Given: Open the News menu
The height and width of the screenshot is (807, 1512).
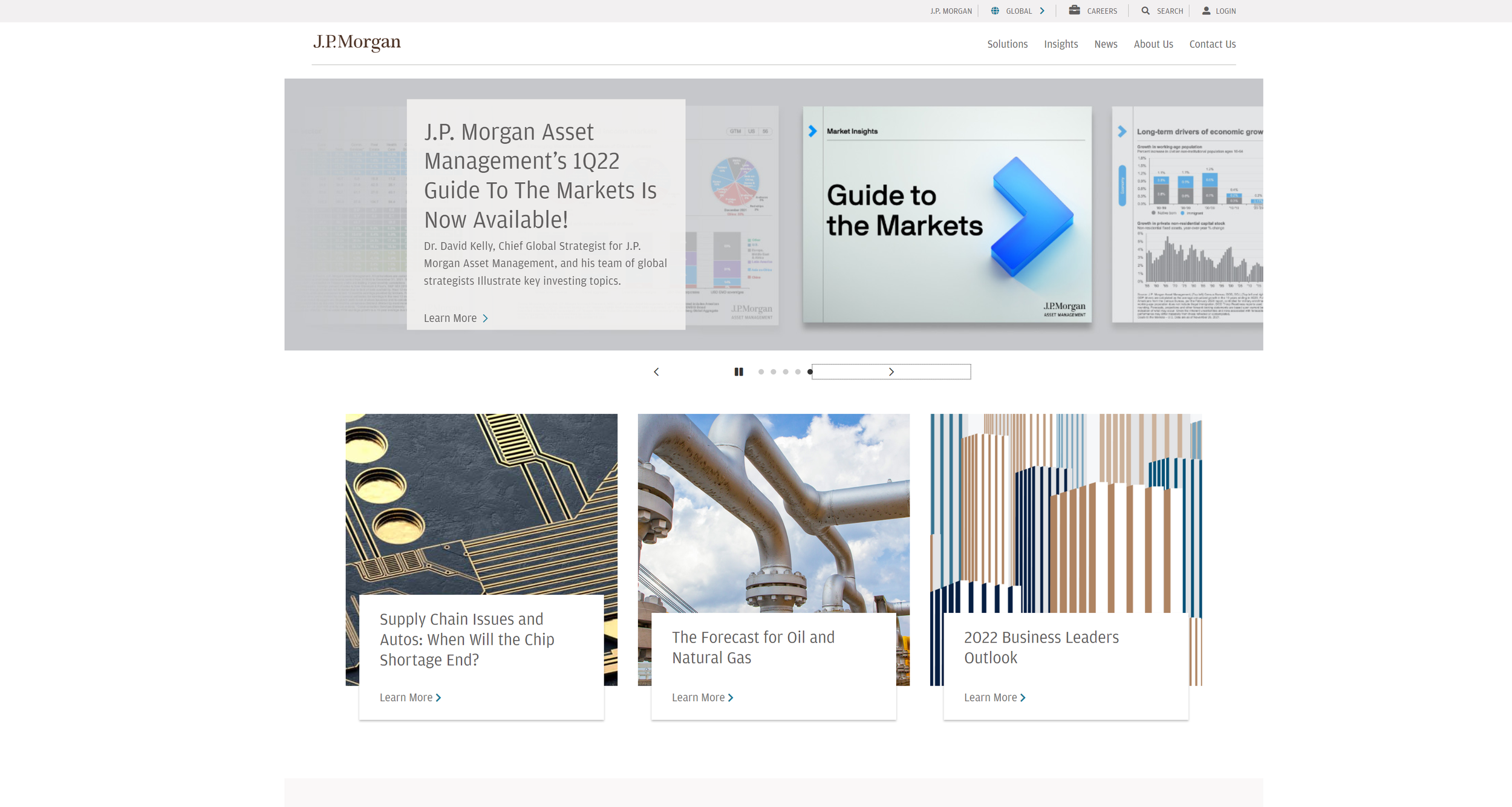Looking at the screenshot, I should pos(1106,44).
